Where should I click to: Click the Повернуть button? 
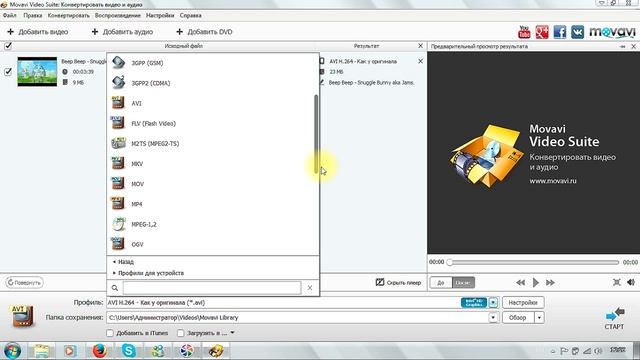[24, 282]
